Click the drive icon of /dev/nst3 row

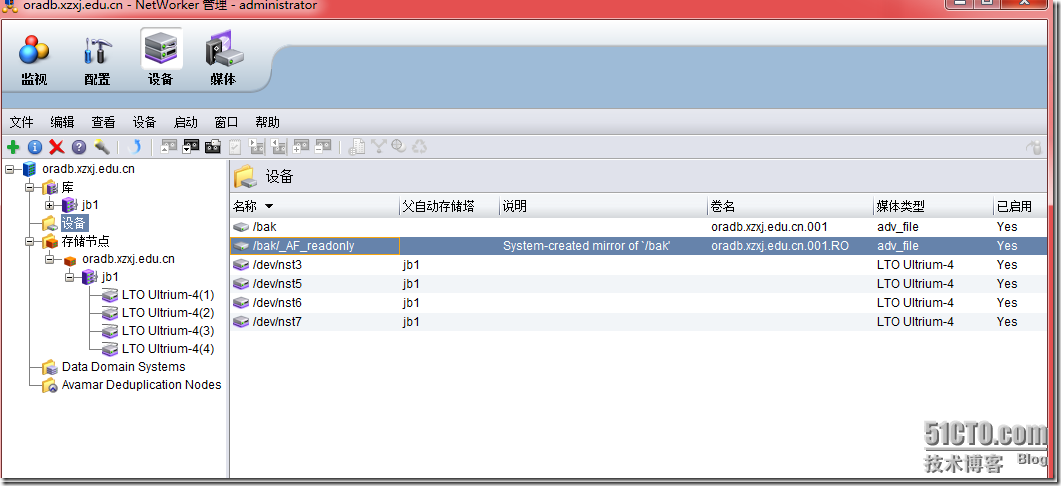(x=241, y=265)
